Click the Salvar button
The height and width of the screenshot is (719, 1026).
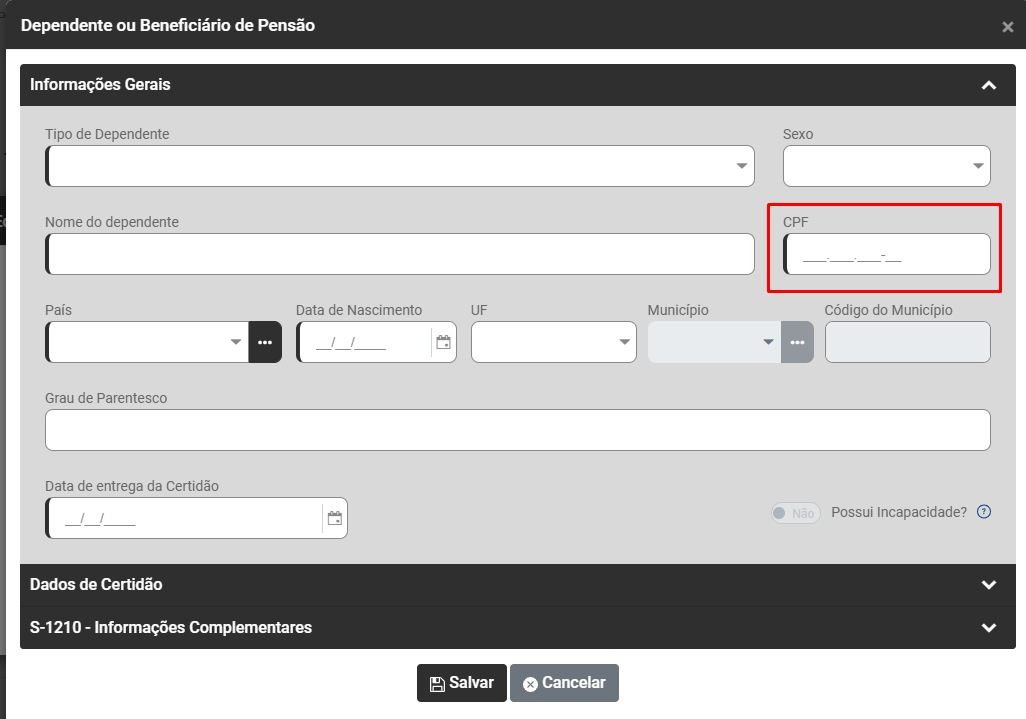[x=462, y=683]
